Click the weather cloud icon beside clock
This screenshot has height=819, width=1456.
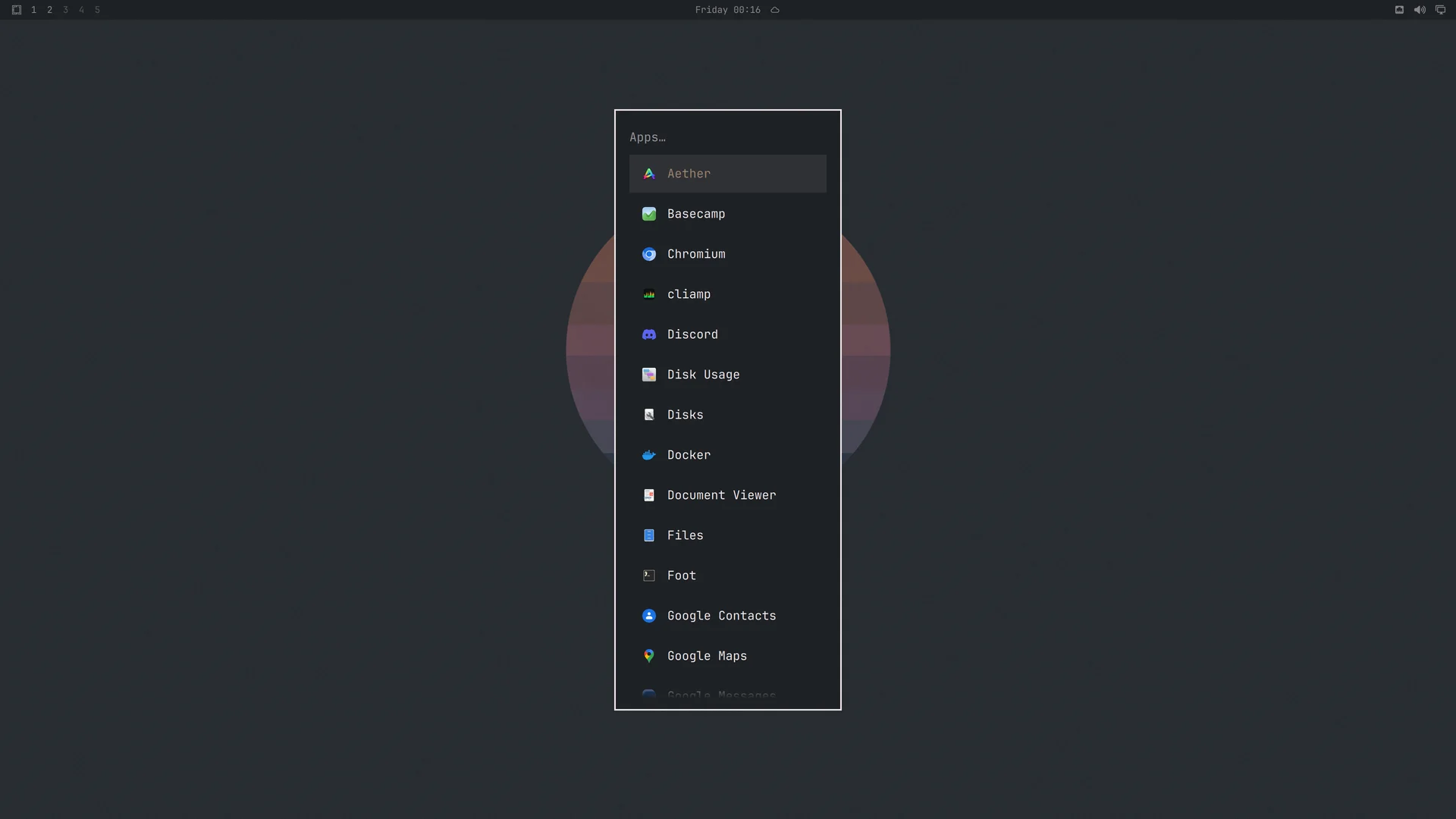click(x=775, y=10)
